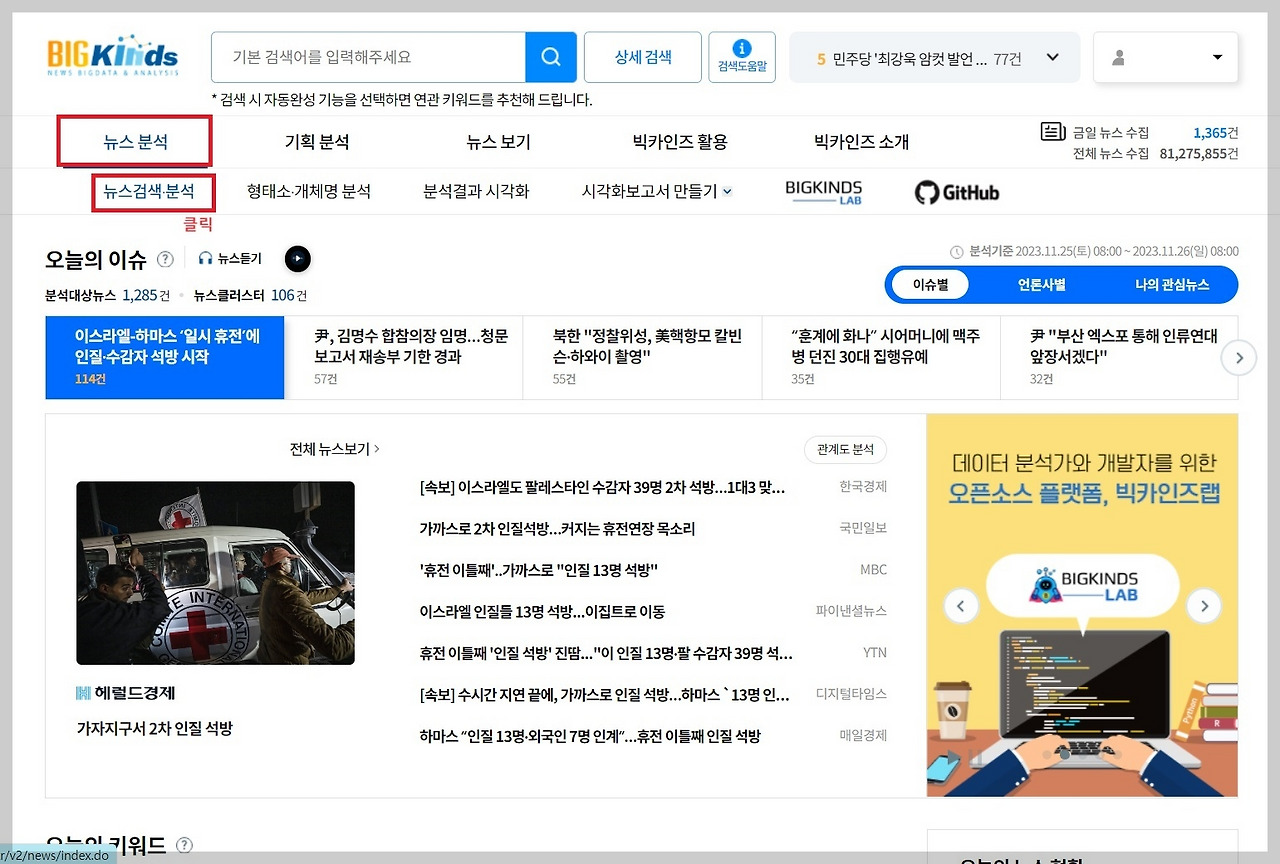Open the MBC '휴전 이틀째' article

click(x=538, y=570)
